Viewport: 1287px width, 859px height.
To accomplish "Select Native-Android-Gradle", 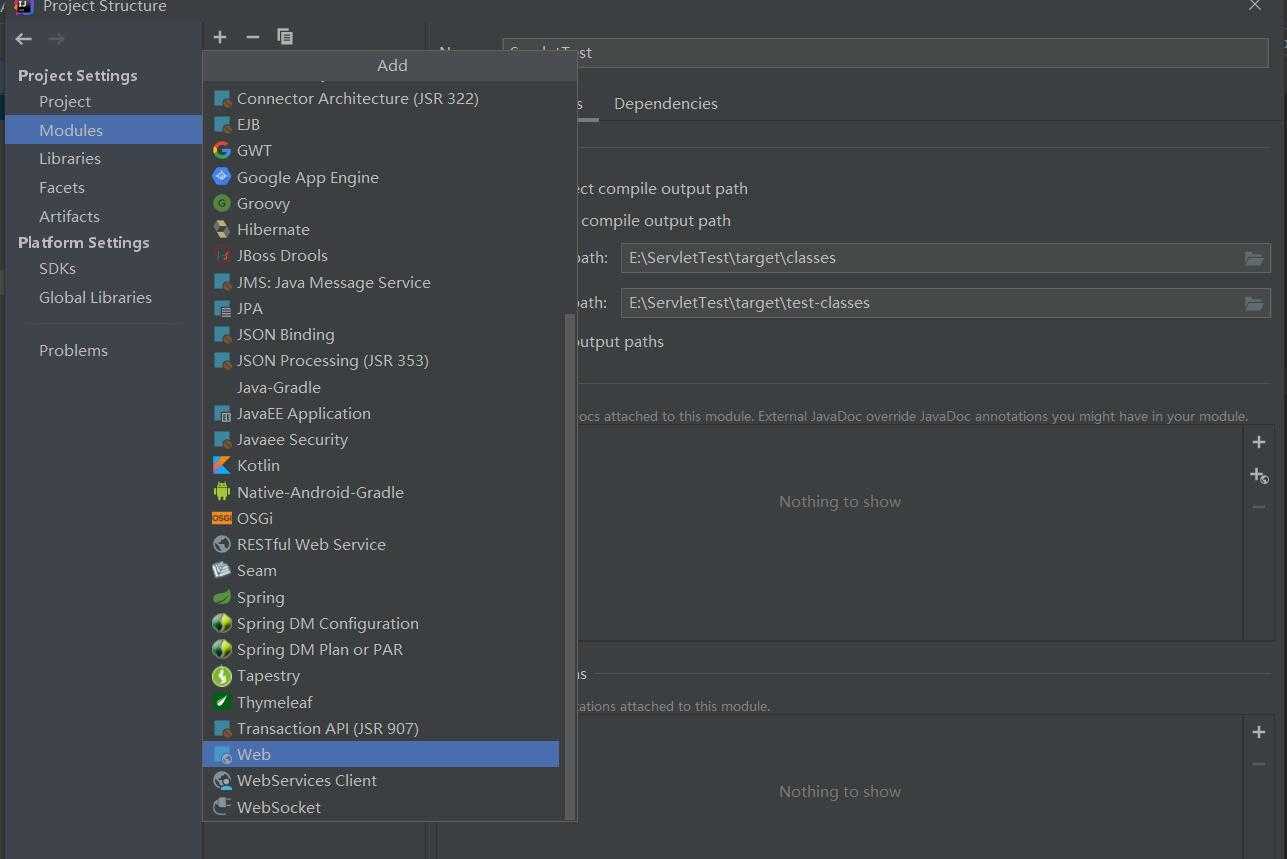I will click(381, 492).
